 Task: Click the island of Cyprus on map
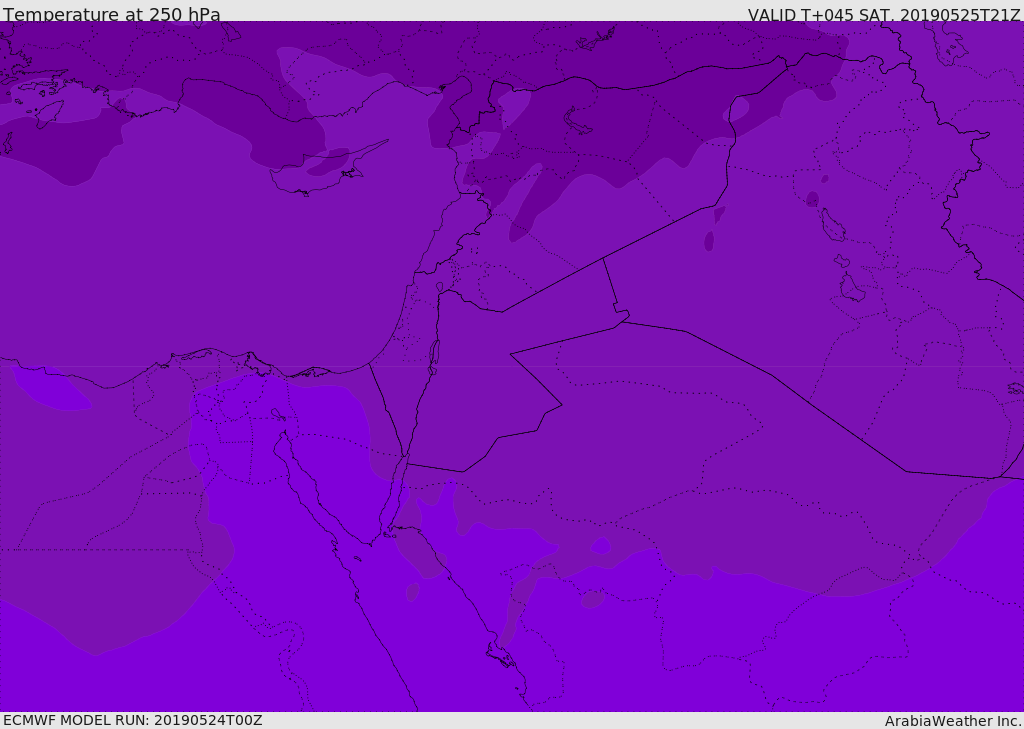pos(327,169)
